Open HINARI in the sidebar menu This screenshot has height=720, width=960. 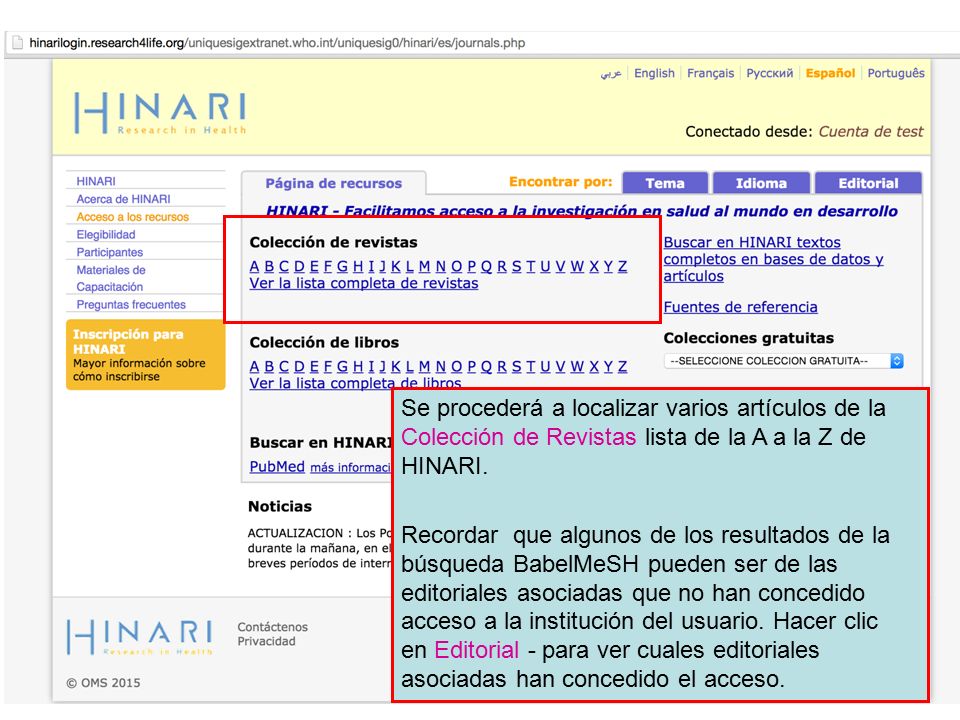point(96,181)
